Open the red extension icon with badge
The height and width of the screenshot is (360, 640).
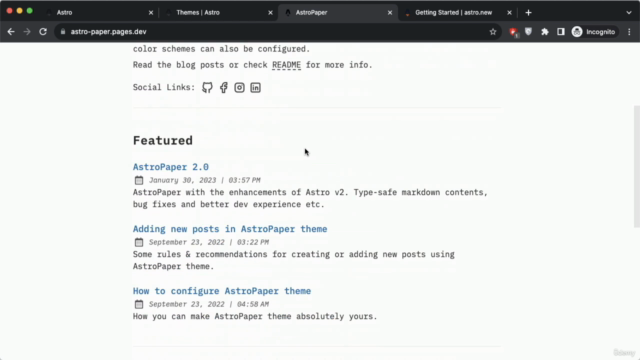tap(513, 32)
